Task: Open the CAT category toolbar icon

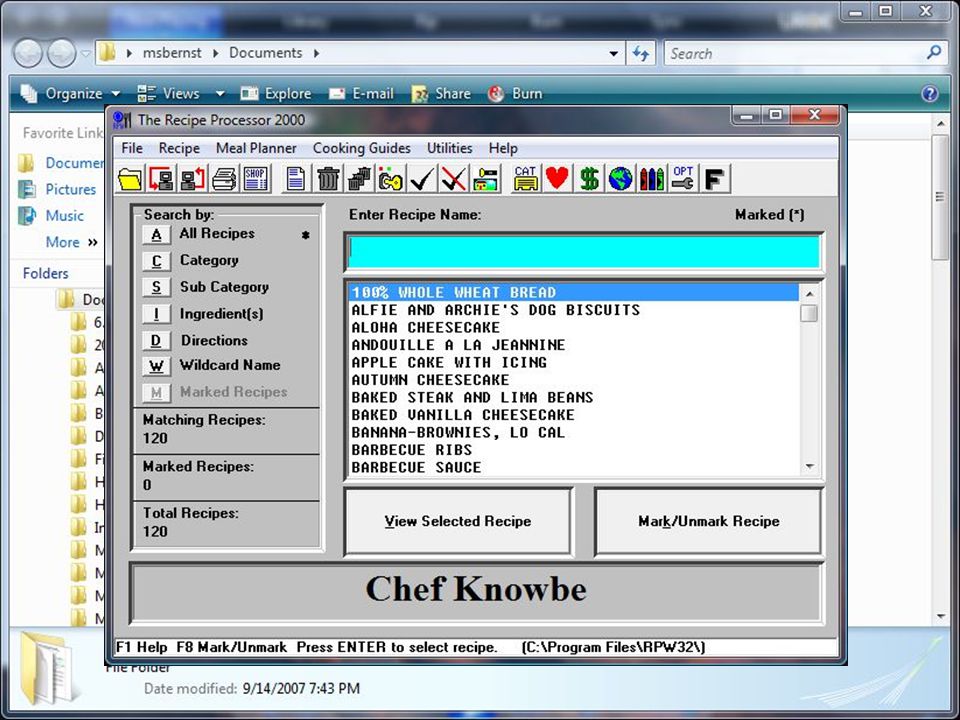Action: [526, 179]
